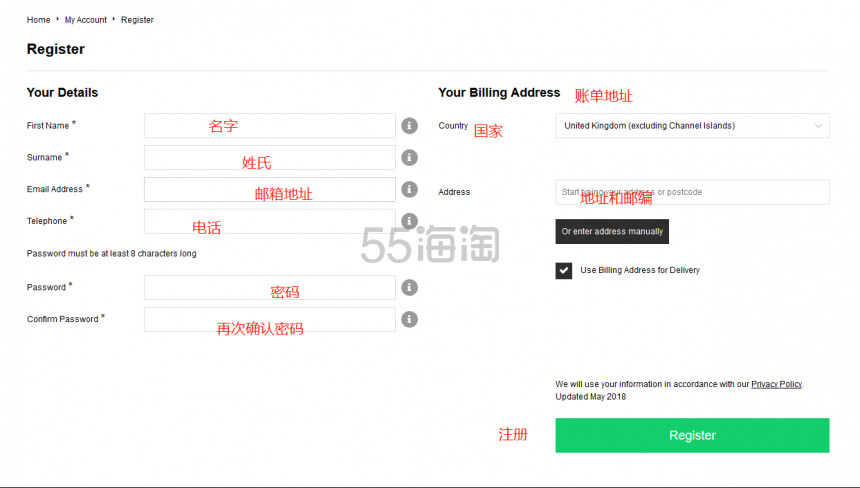Click info icon beside Confirm Password field
860x488 pixels.
(x=409, y=319)
